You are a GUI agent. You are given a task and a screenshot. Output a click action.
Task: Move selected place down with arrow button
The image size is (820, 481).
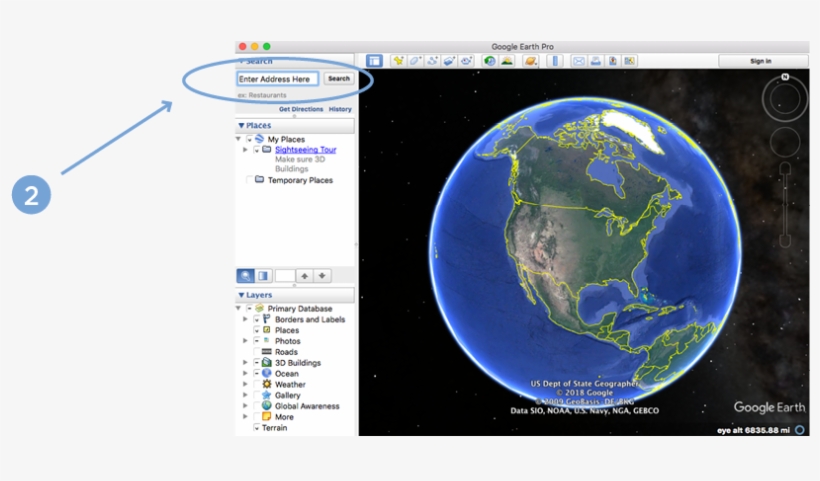pos(322,276)
